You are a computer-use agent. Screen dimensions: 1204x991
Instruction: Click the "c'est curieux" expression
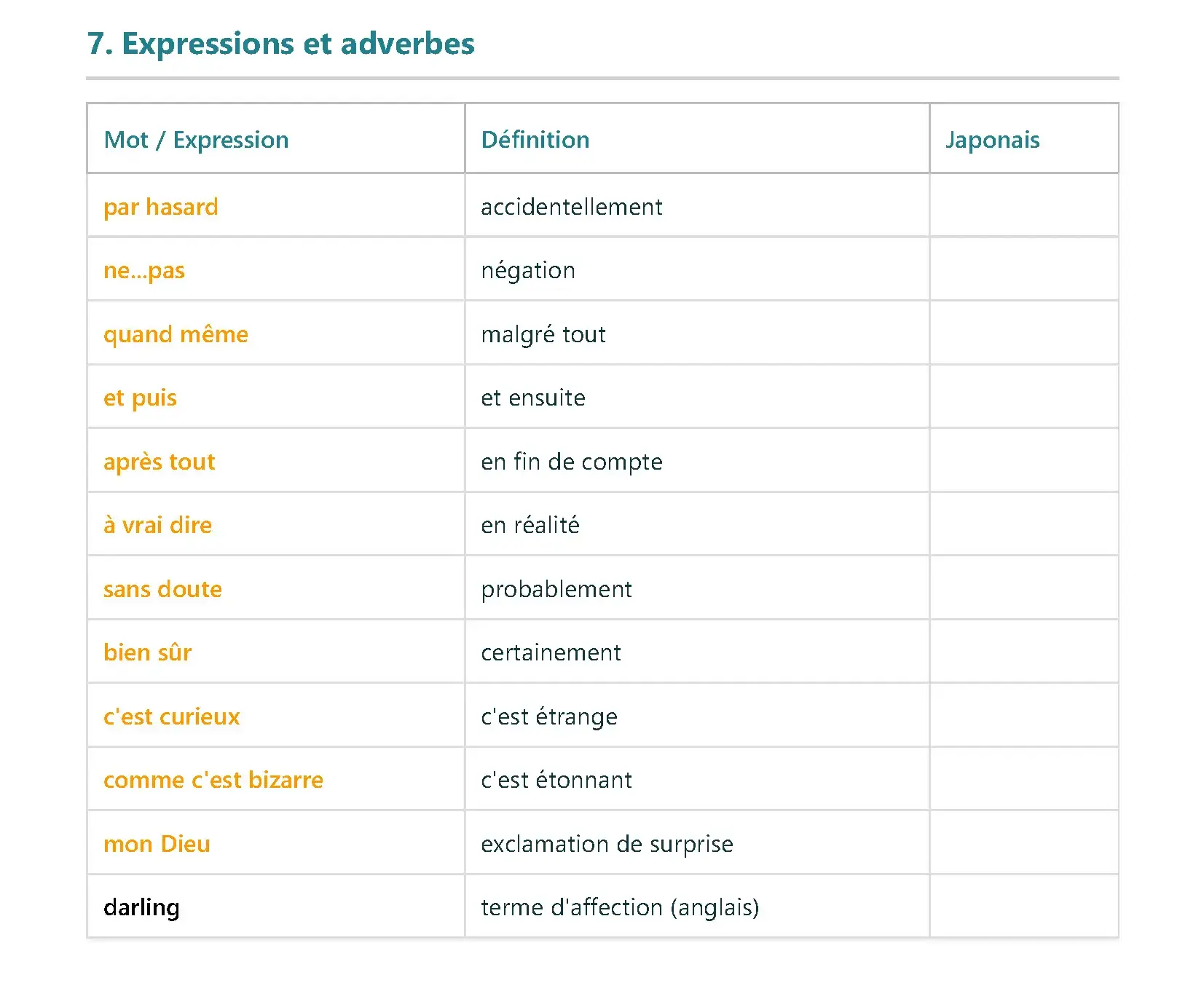pyautogui.click(x=171, y=716)
